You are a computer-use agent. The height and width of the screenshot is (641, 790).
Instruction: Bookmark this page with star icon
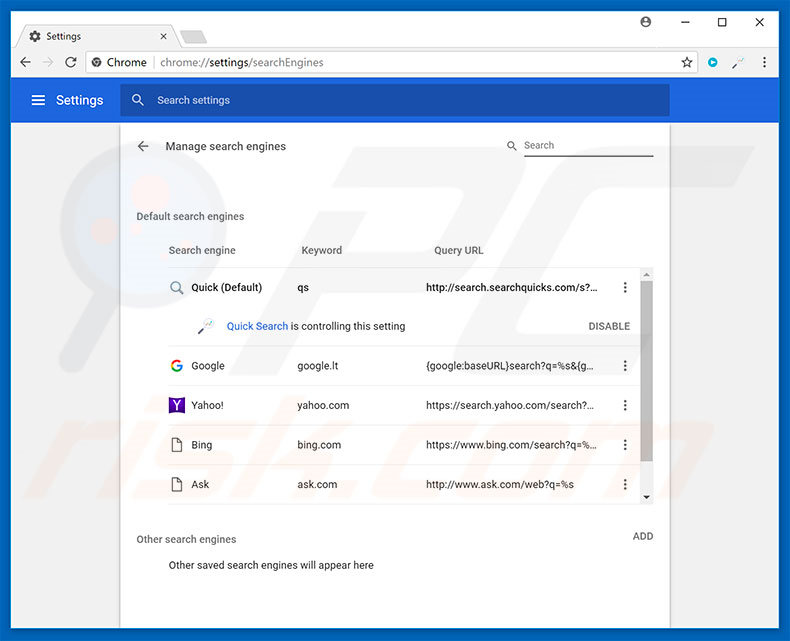(687, 62)
